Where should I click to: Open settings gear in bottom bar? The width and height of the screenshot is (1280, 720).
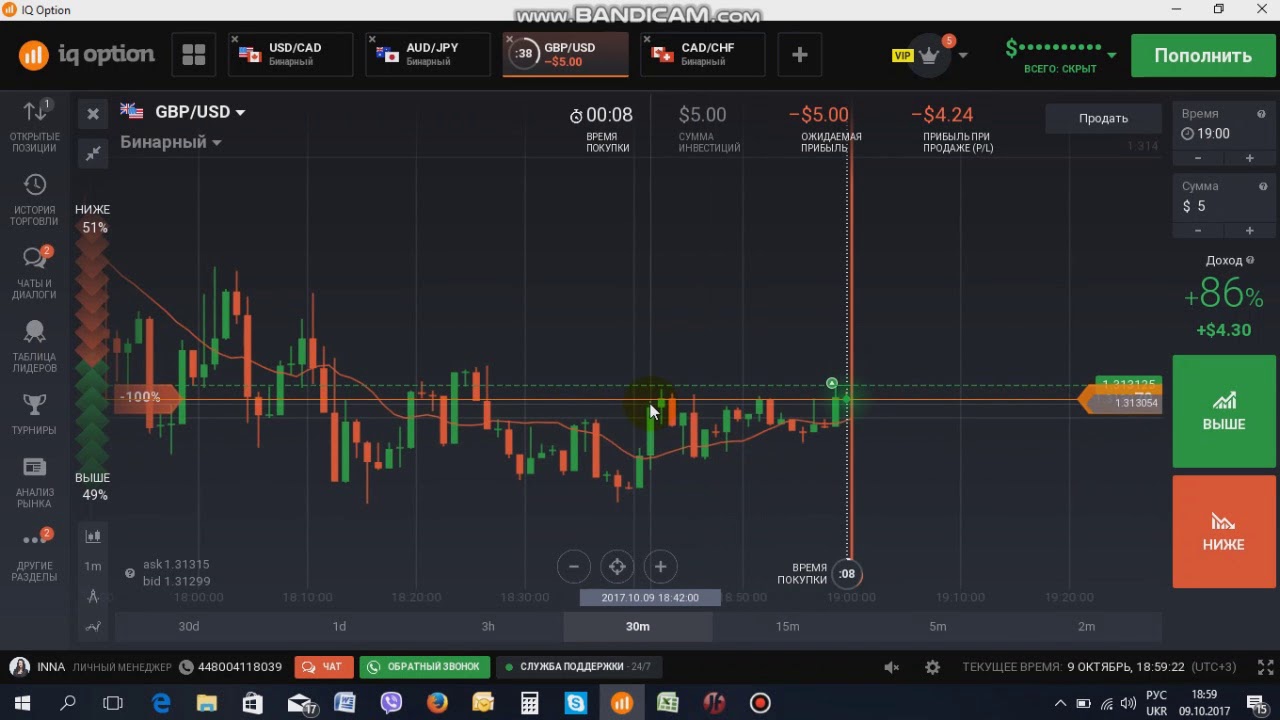(x=932, y=667)
